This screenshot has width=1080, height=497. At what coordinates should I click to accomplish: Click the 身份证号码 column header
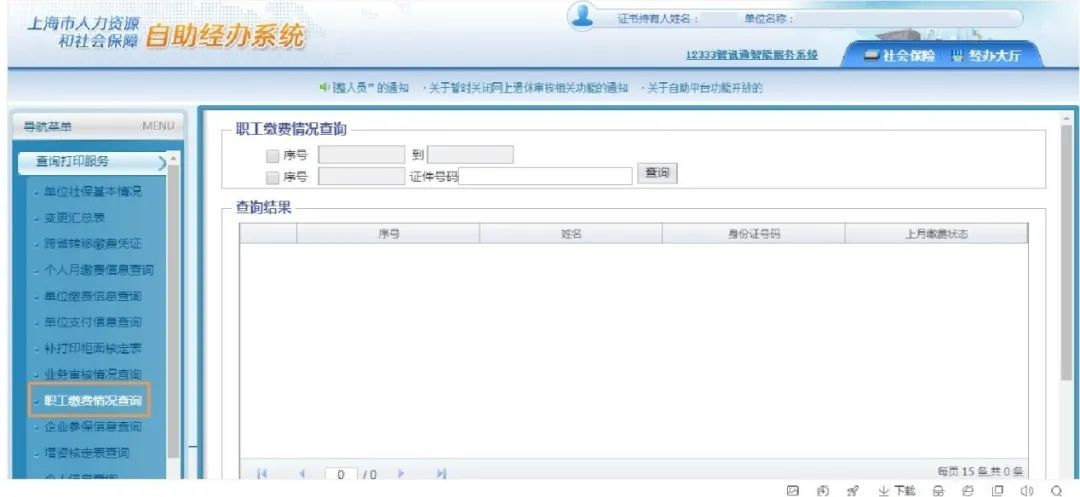(x=754, y=234)
